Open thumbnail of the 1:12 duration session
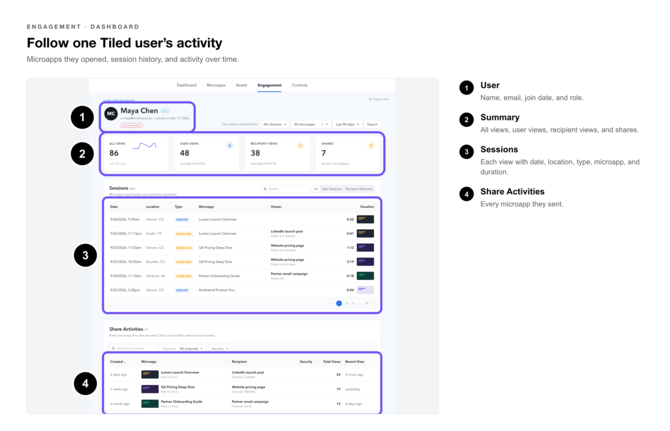Image resolution: width=670 pixels, height=431 pixels. pos(365,248)
